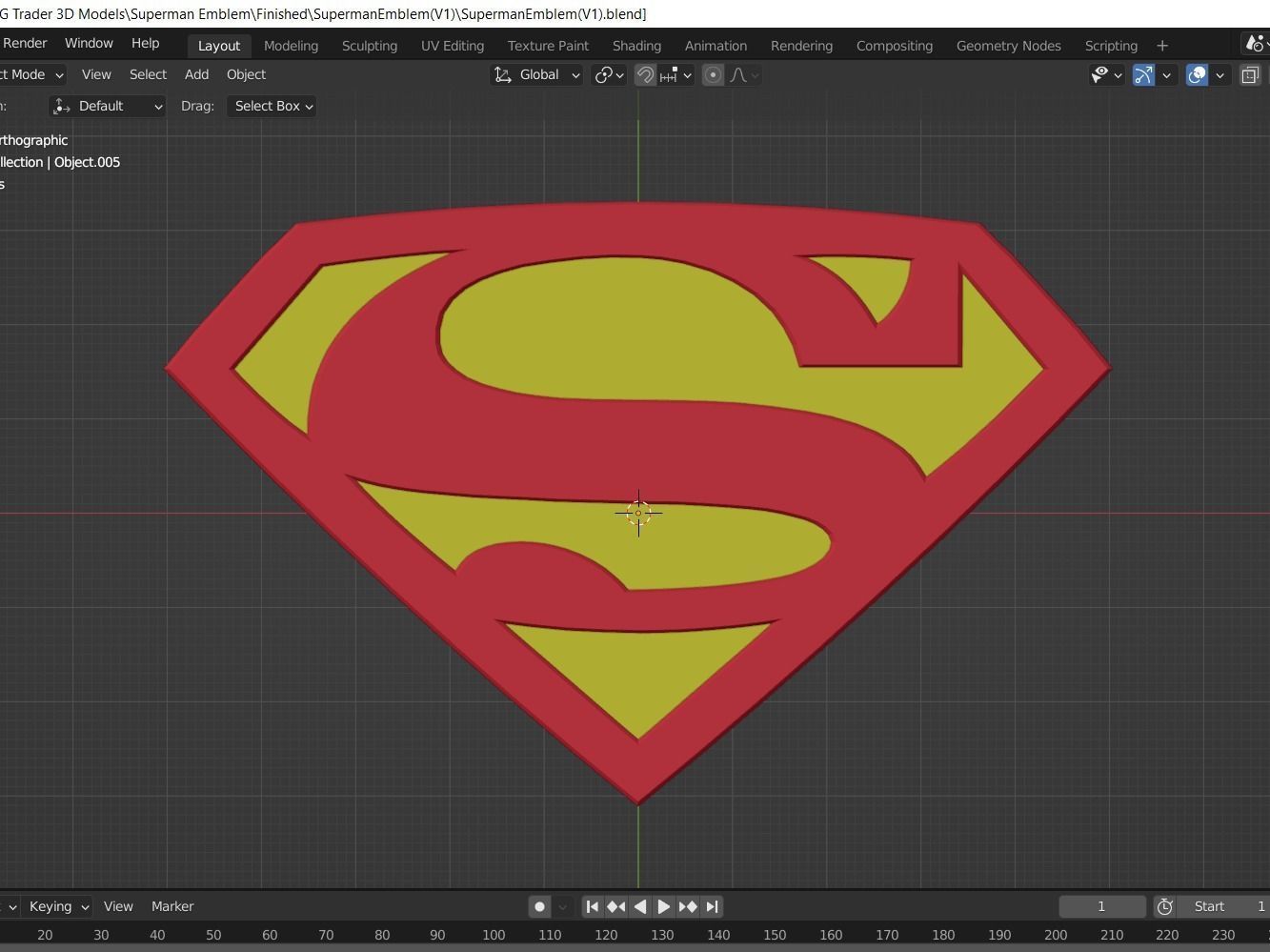Jump to the last frame
Viewport: 1270px width, 952px height.
pos(712,906)
